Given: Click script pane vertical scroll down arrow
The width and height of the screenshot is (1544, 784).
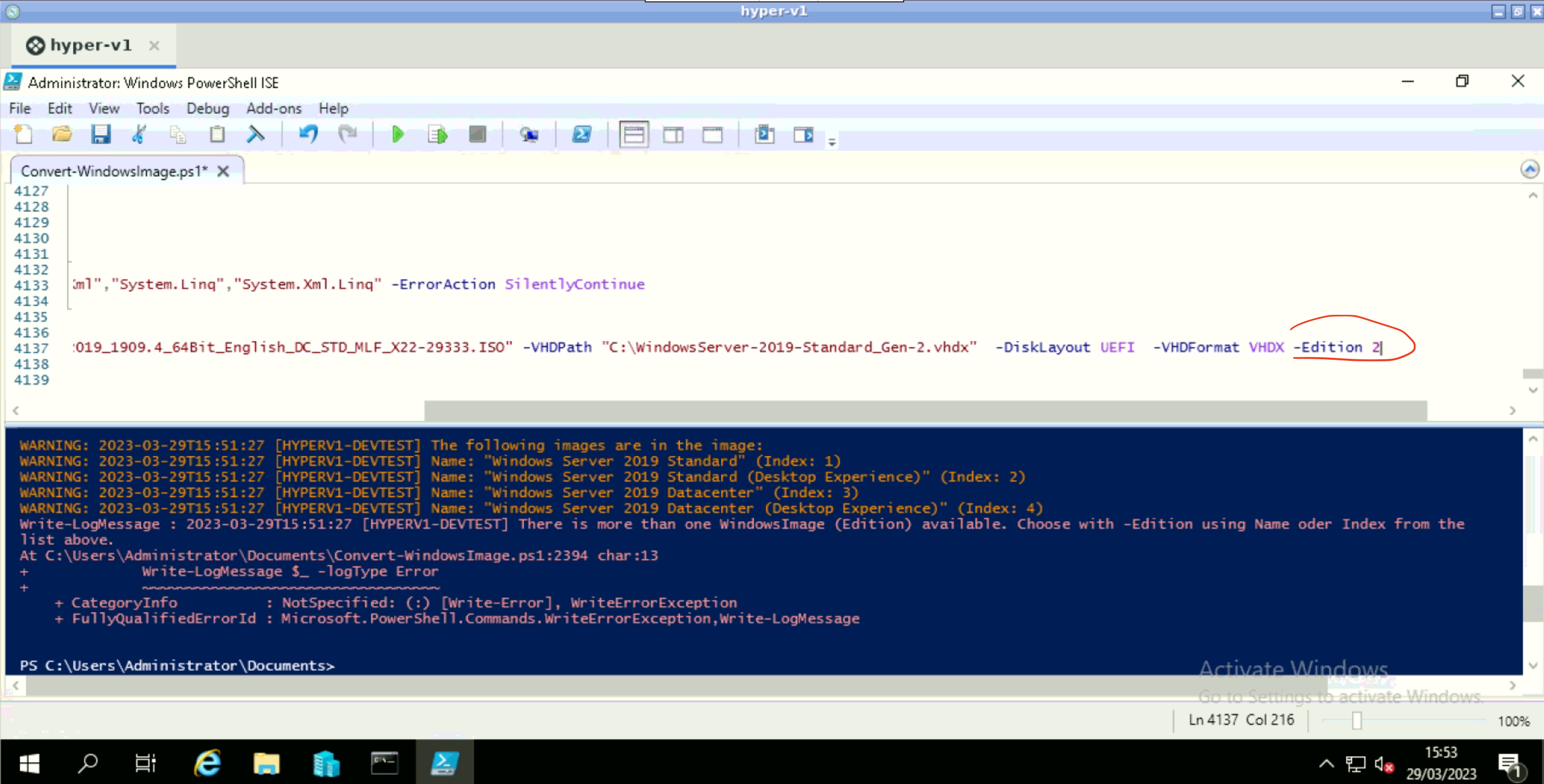Looking at the screenshot, I should coord(1533,390).
